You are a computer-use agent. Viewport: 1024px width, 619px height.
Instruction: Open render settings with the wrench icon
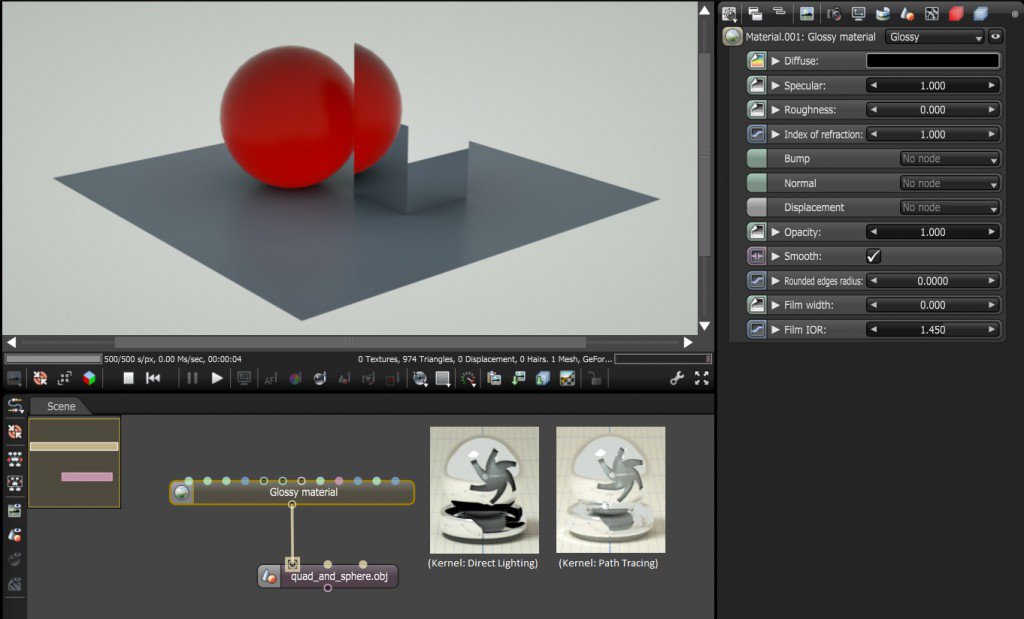(677, 379)
